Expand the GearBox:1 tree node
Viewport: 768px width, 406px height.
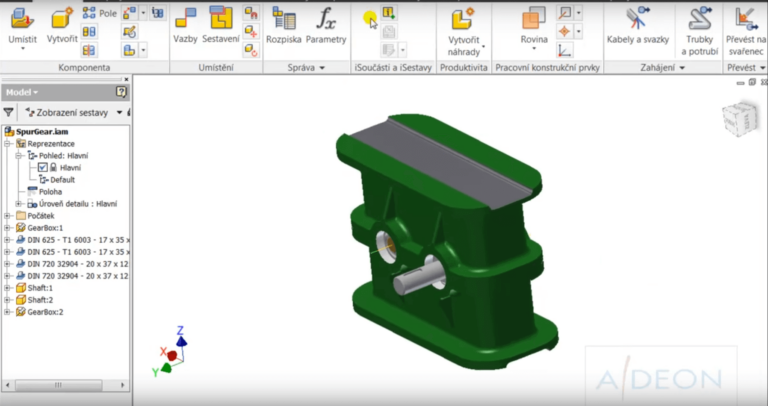[x=7, y=228]
